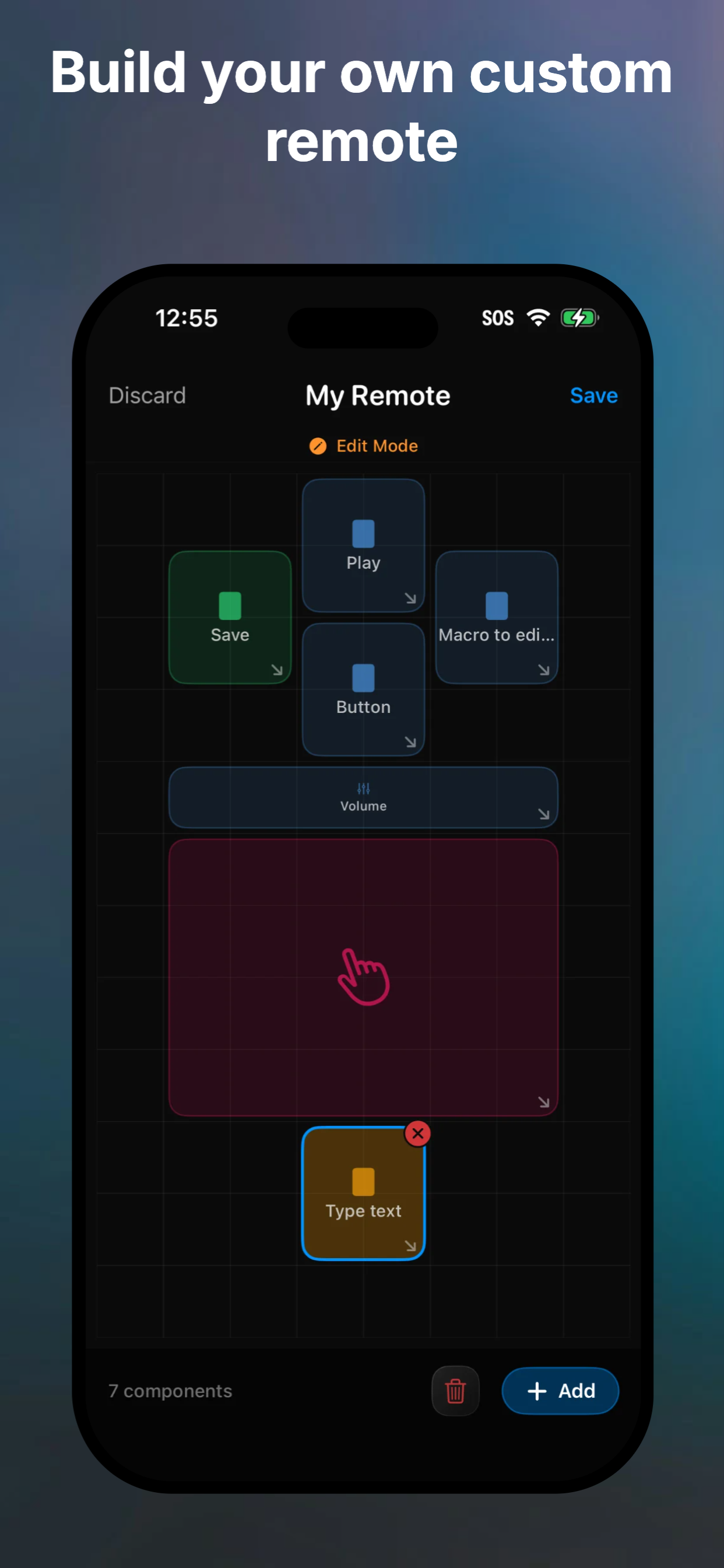Click resize arrow on Type text component
The height and width of the screenshot is (1568, 724).
(x=410, y=1246)
